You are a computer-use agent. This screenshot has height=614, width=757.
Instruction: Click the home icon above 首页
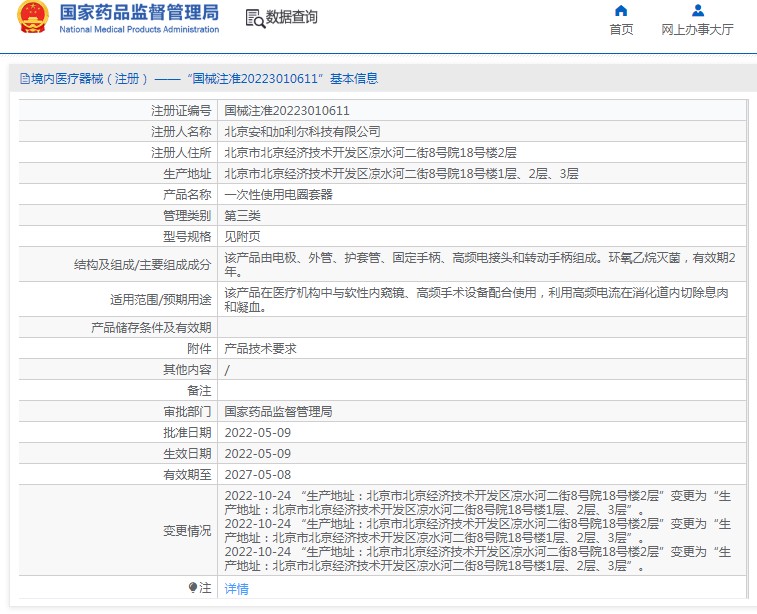[x=621, y=11]
